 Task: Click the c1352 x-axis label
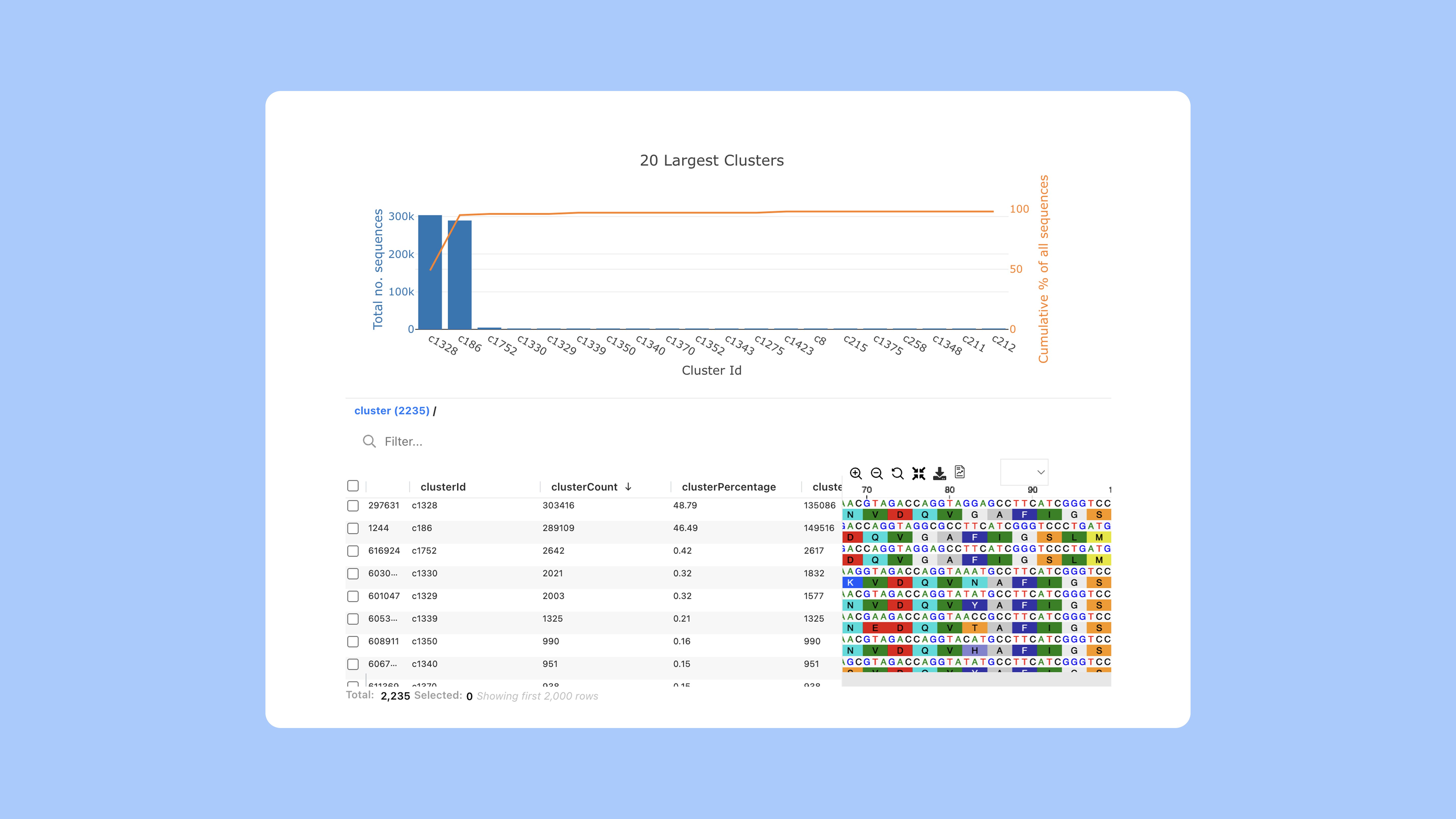710,345
